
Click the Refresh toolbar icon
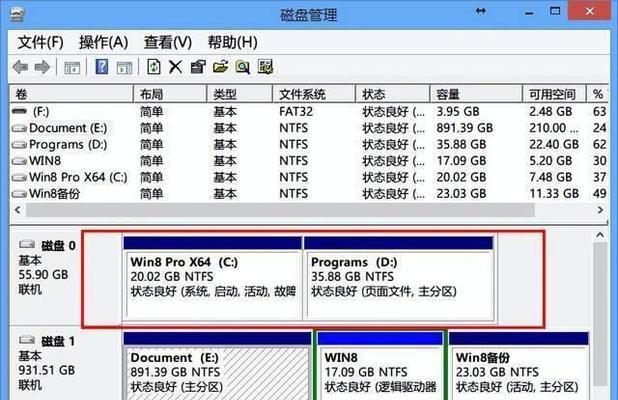(x=154, y=67)
